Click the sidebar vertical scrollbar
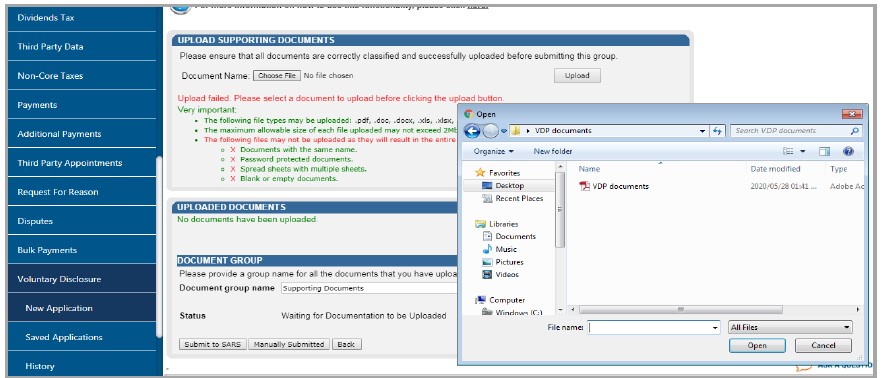This screenshot has width=885, height=378. pos(159,247)
